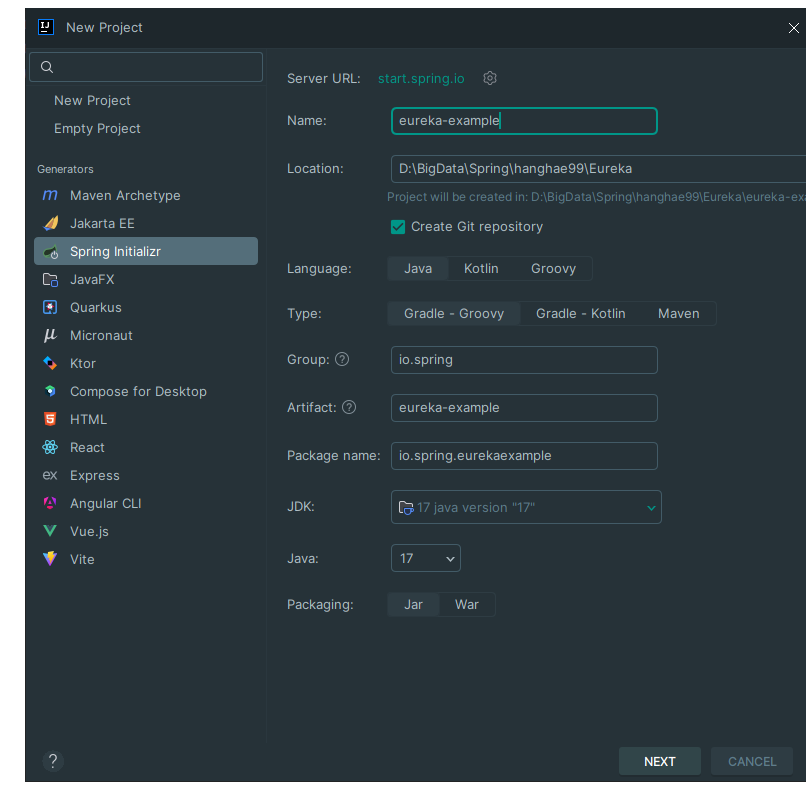Expand the JDK dropdown arrow
Screen dimensions: 806x786
pyautogui.click(x=651, y=508)
